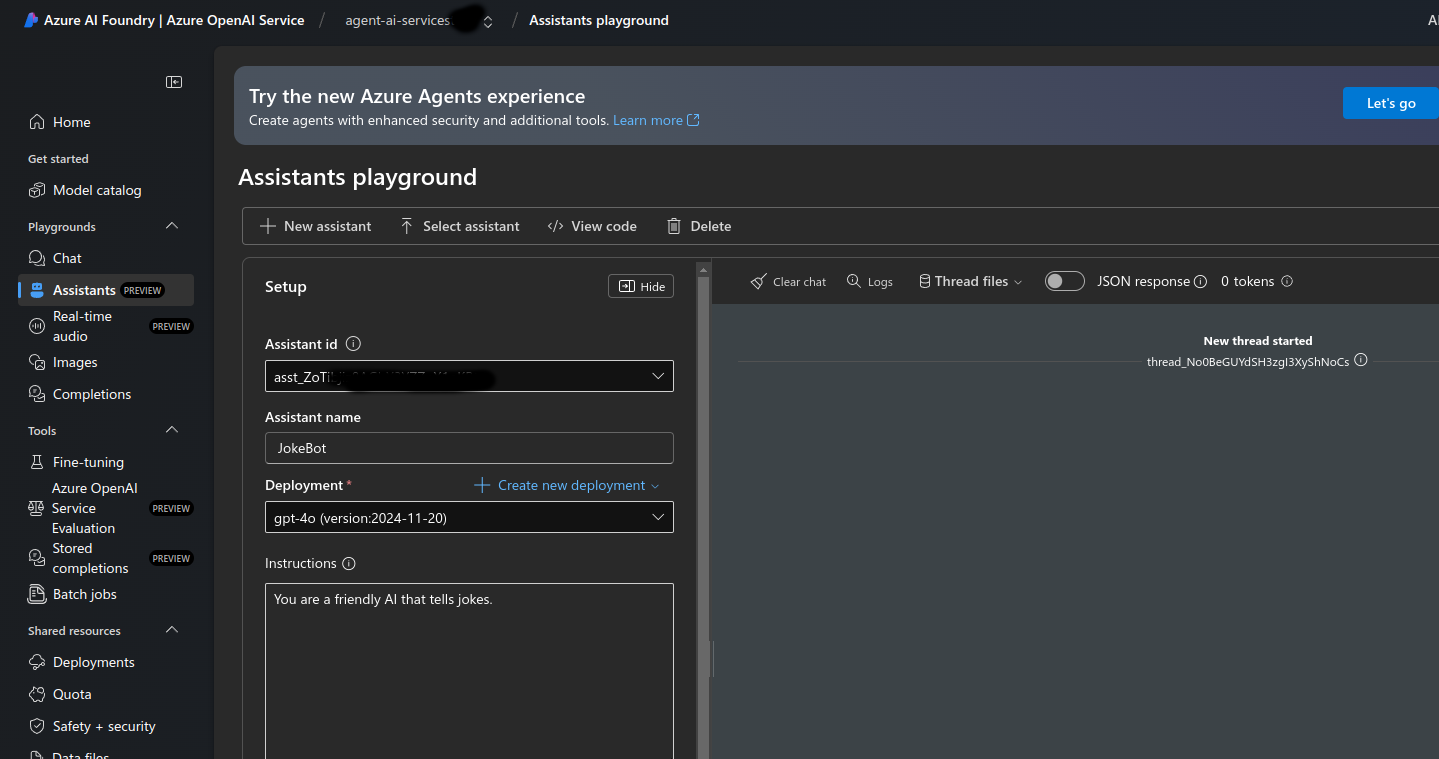Toggle the JSON response switch
This screenshot has width=1439, height=759.
[x=1065, y=281]
